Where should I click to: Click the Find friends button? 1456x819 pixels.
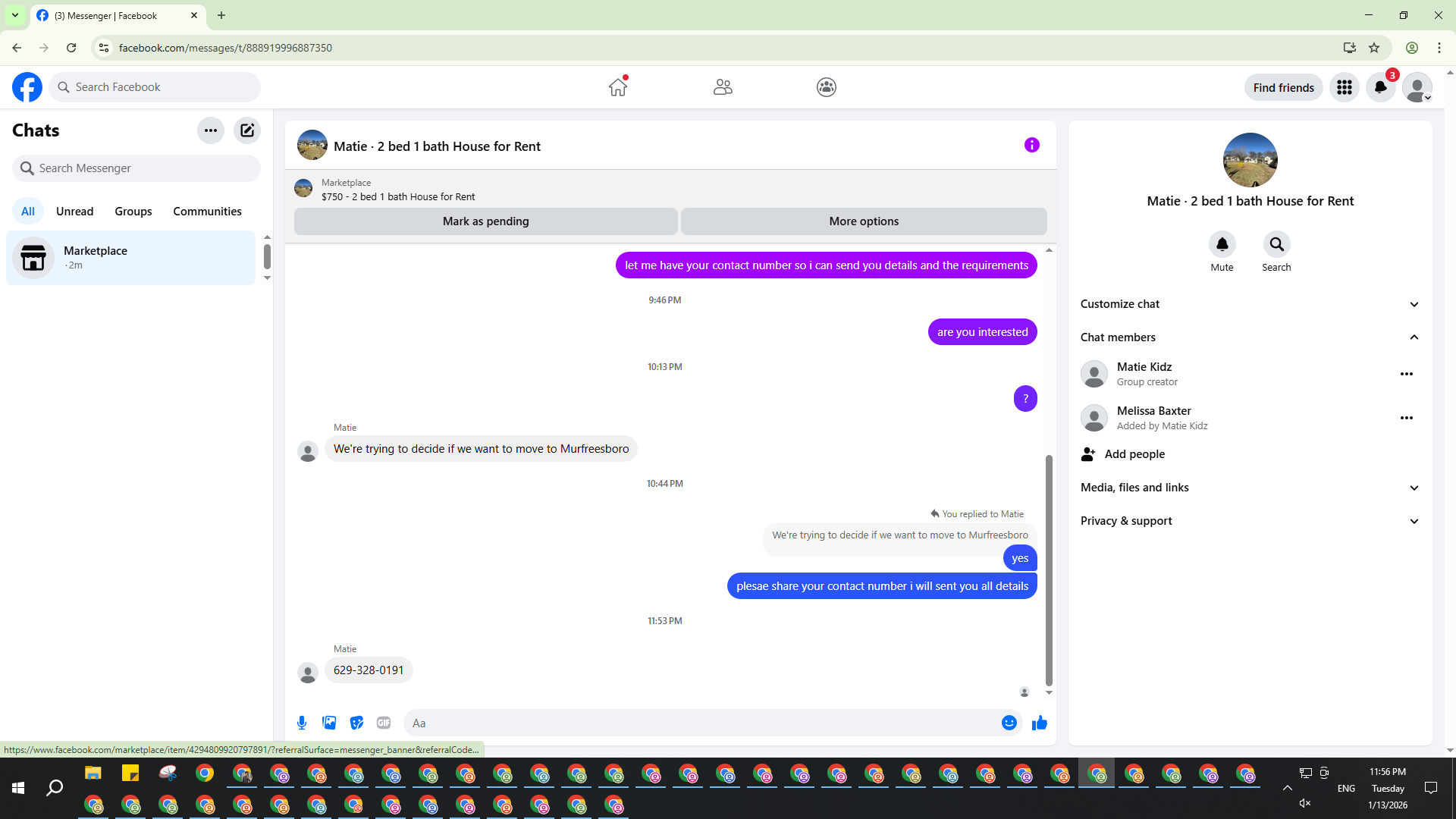[1283, 87]
